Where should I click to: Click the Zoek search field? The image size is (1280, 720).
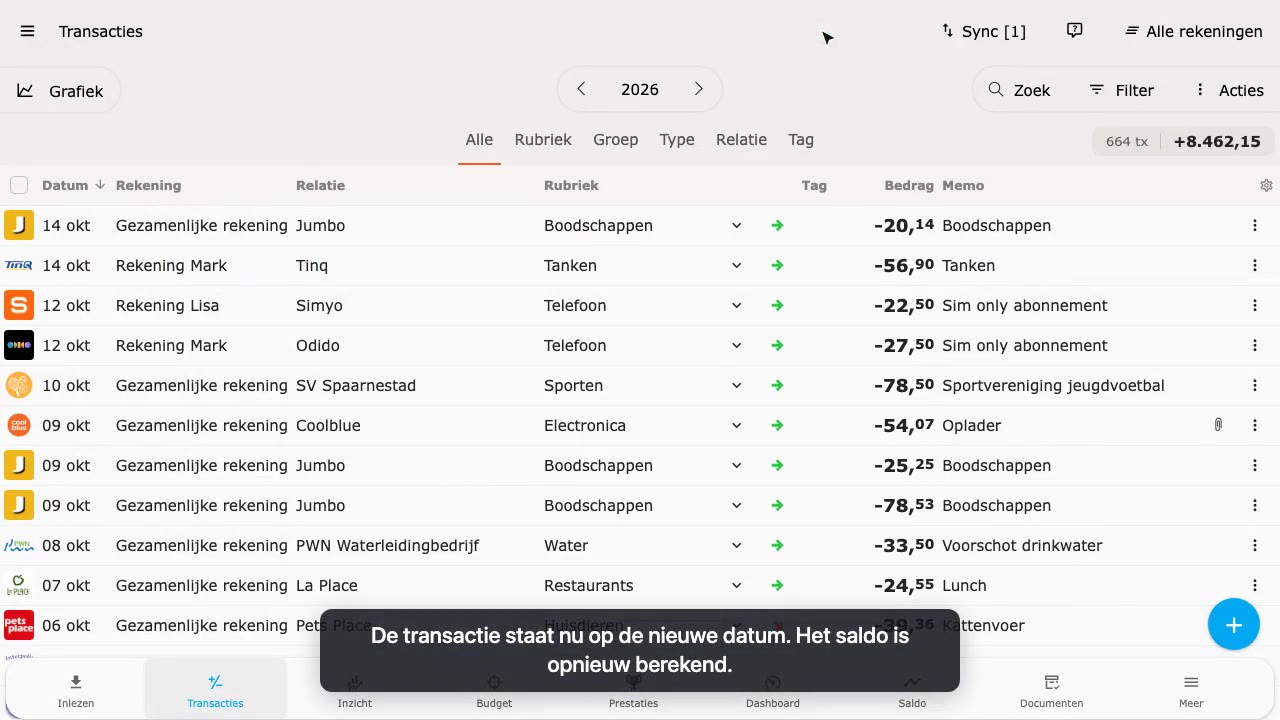tap(1019, 90)
